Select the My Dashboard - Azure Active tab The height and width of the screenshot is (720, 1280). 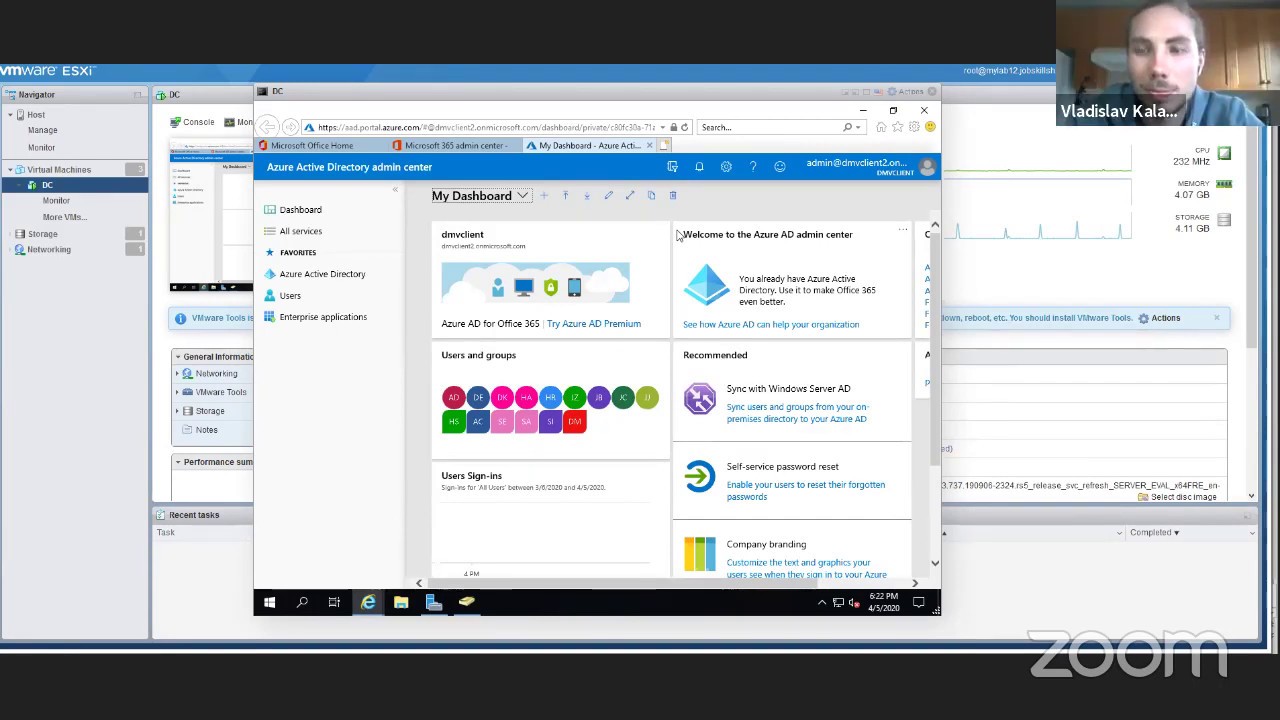click(x=590, y=146)
